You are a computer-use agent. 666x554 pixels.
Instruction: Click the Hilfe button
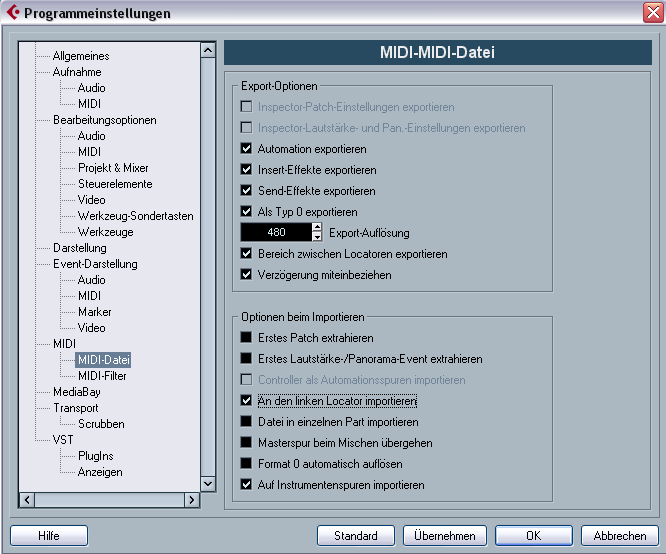[49, 536]
